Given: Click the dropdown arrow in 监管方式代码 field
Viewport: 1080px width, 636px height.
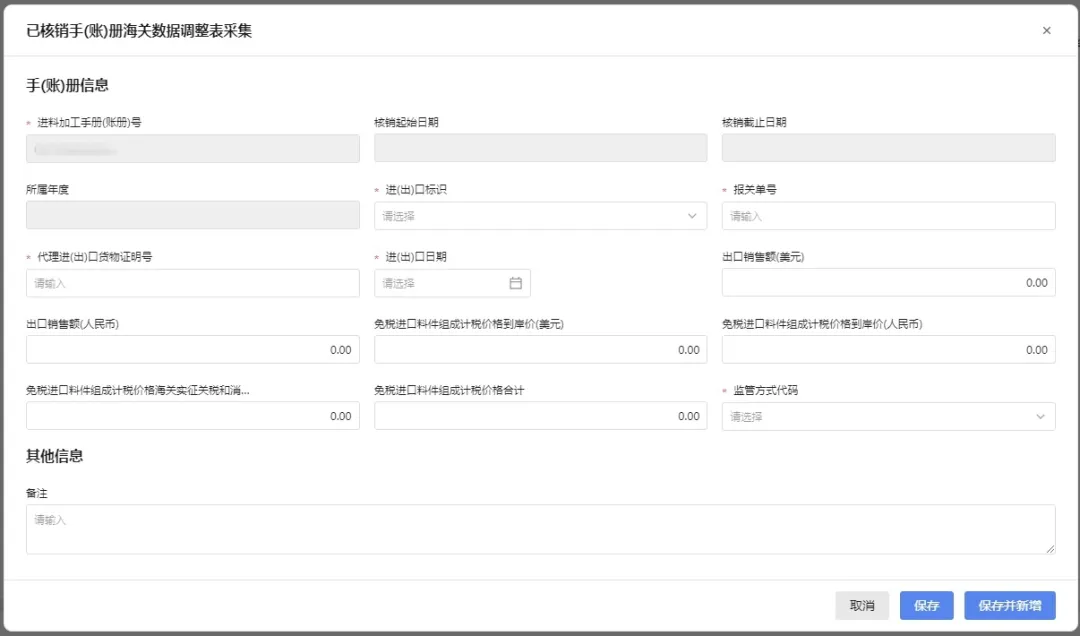Looking at the screenshot, I should click(x=1040, y=416).
